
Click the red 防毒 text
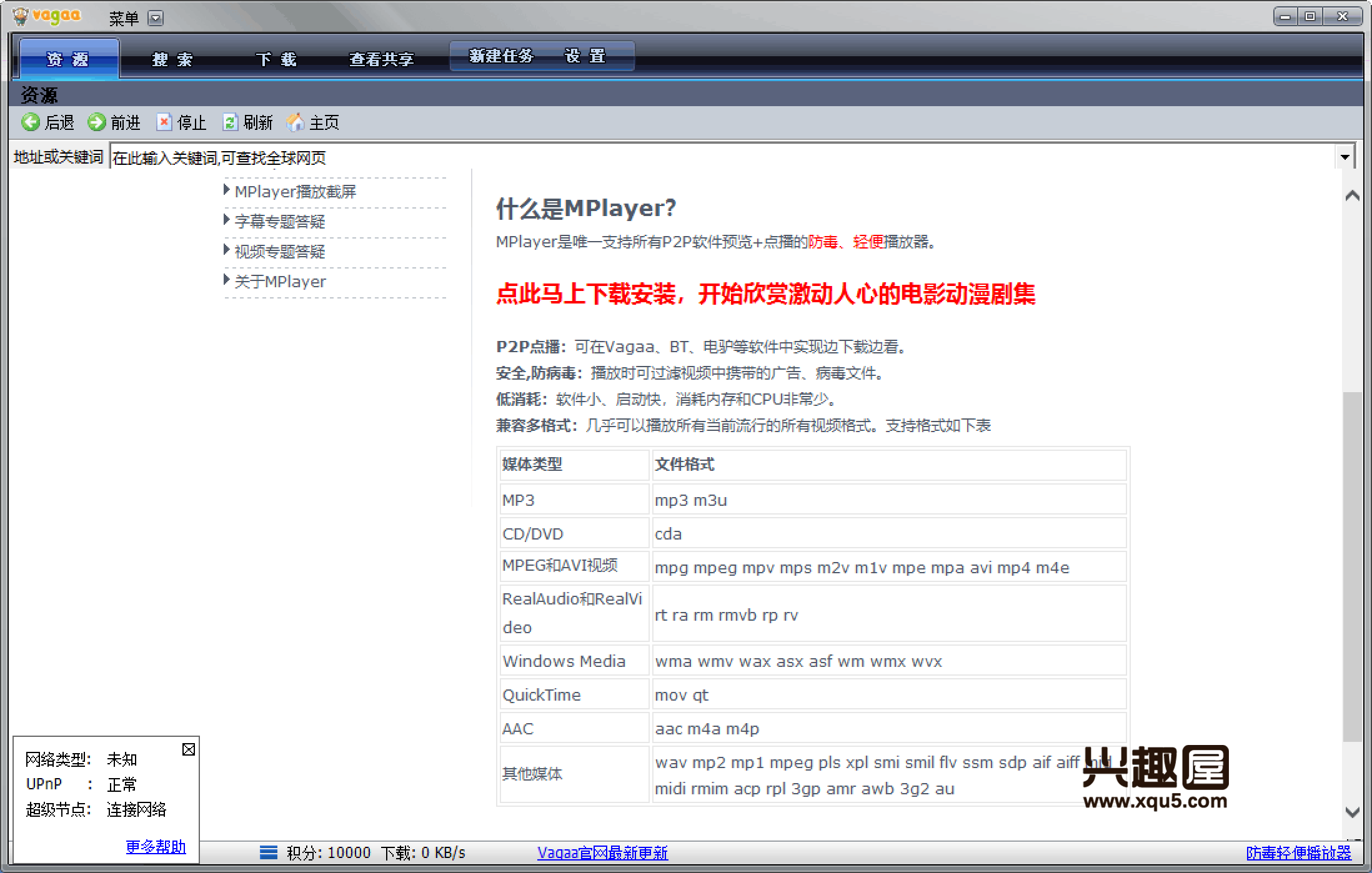[823, 242]
